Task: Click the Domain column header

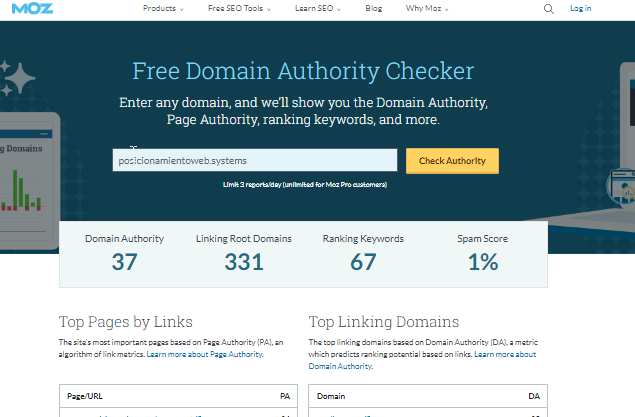Action: [x=331, y=396]
